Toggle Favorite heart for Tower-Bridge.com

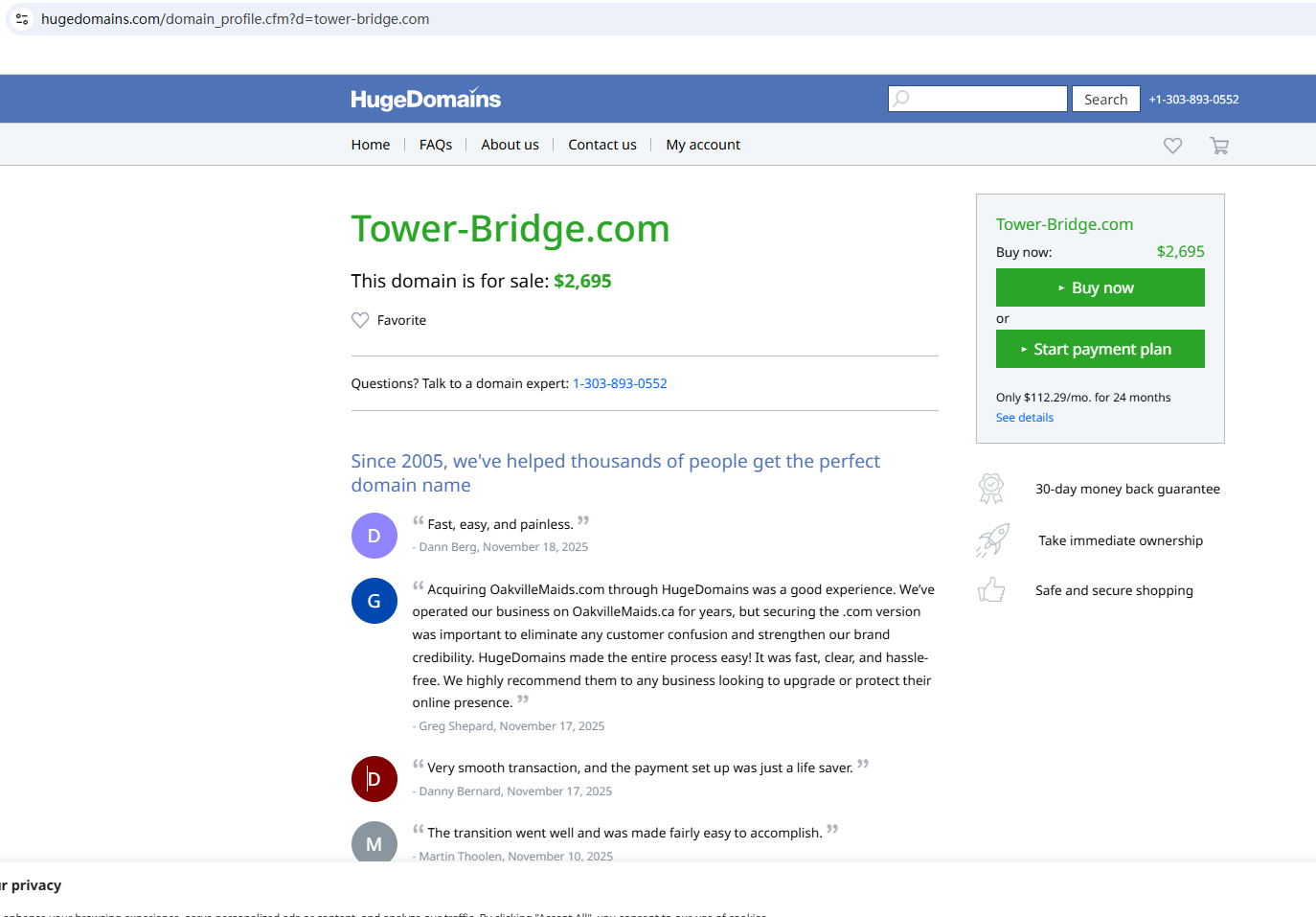[x=360, y=320]
